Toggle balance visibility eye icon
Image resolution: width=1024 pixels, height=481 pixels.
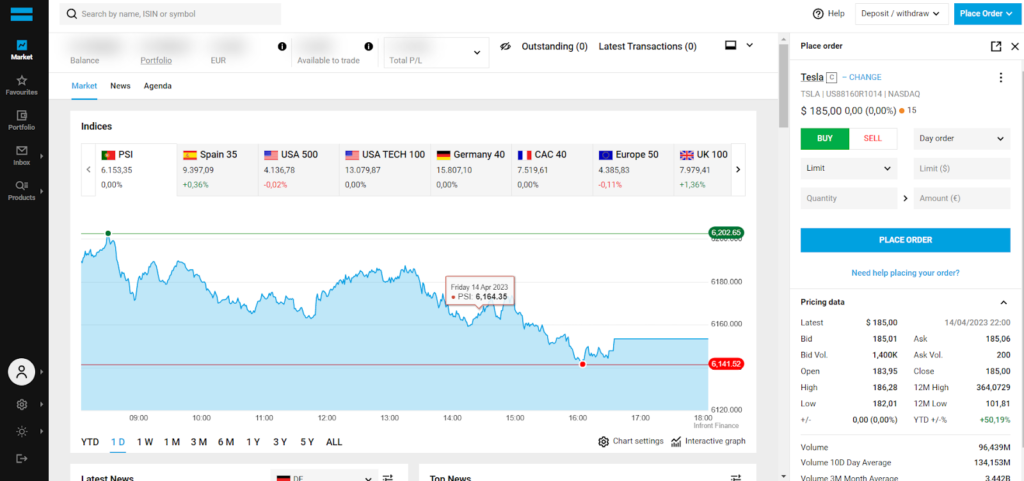506,47
